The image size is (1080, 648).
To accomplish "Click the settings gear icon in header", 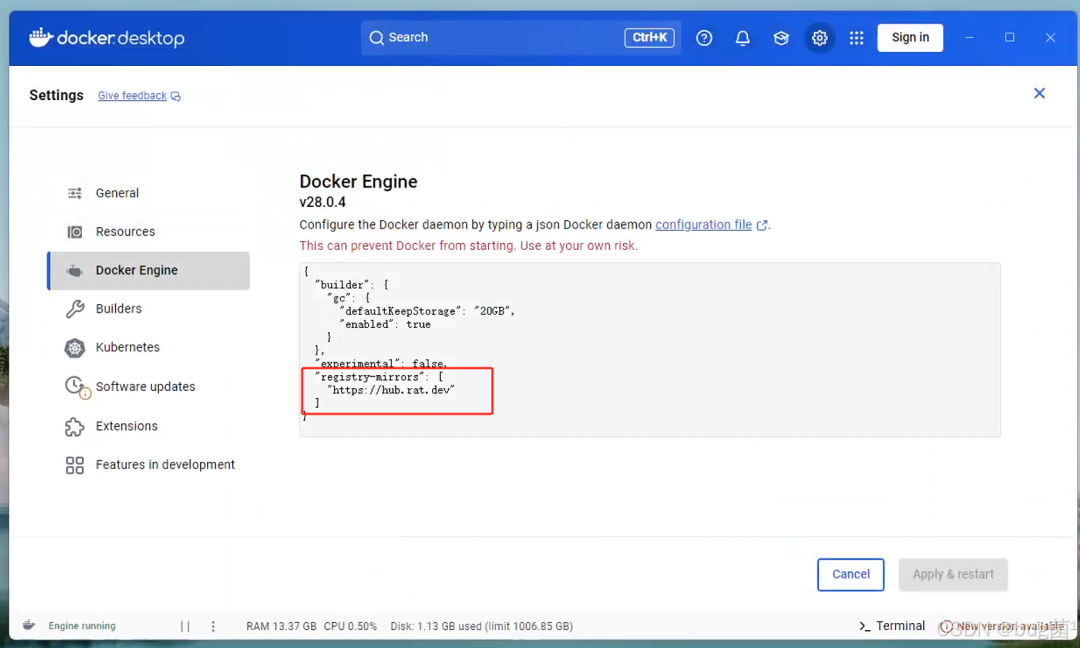I will tap(819, 38).
